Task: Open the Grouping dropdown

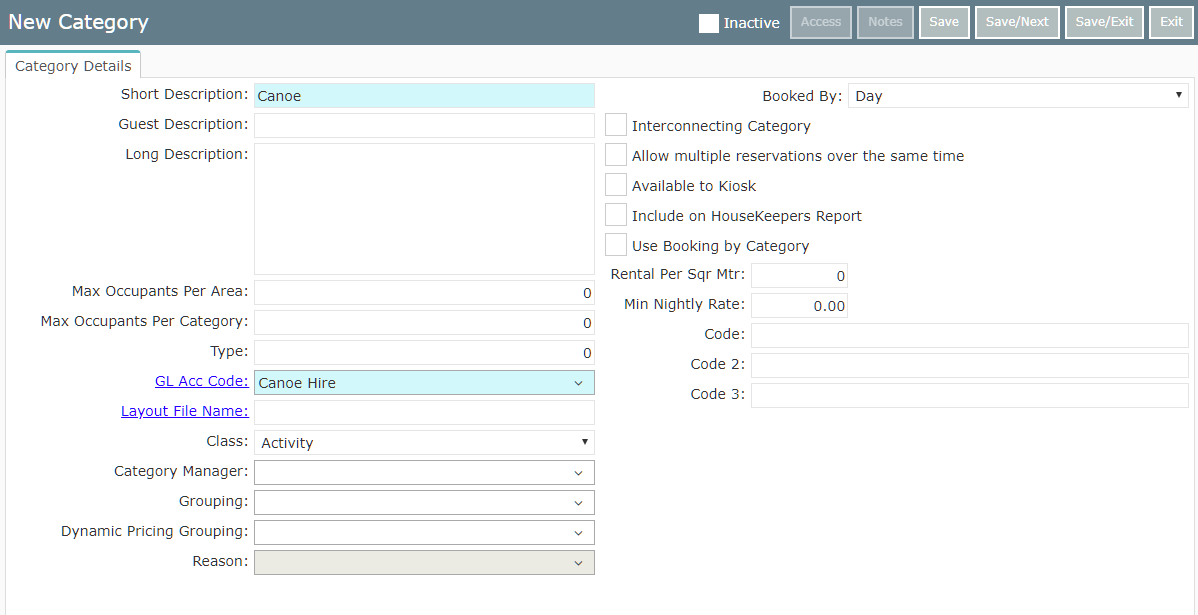Action: click(424, 503)
